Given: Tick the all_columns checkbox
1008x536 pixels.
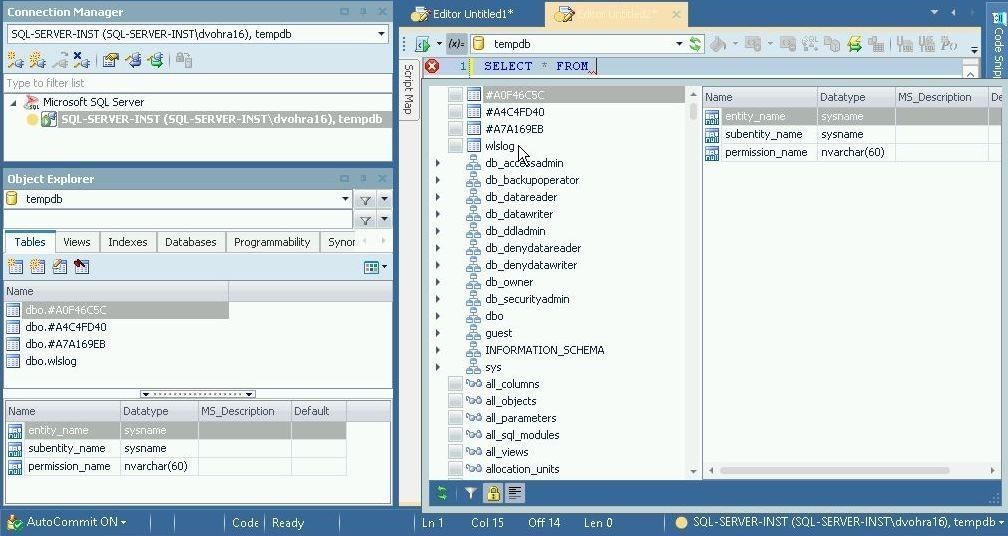Looking at the screenshot, I should [455, 384].
